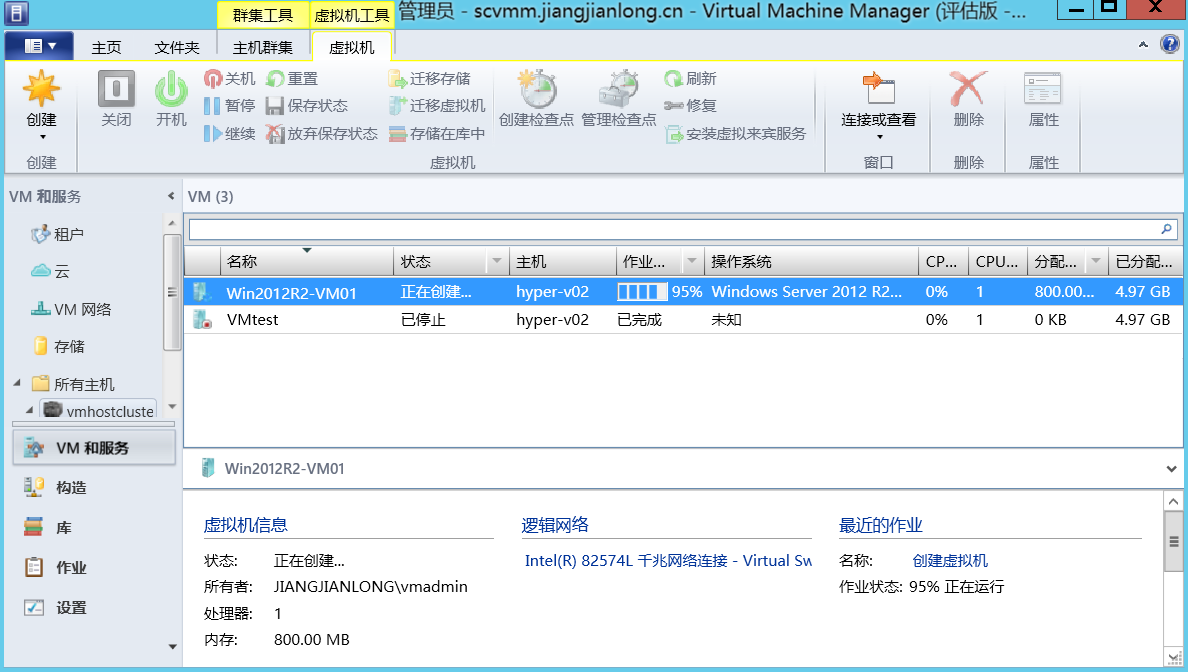The image size is (1188, 672).
Task: Switch to the Host Cluster (主机群集) tab
Action: point(262,47)
